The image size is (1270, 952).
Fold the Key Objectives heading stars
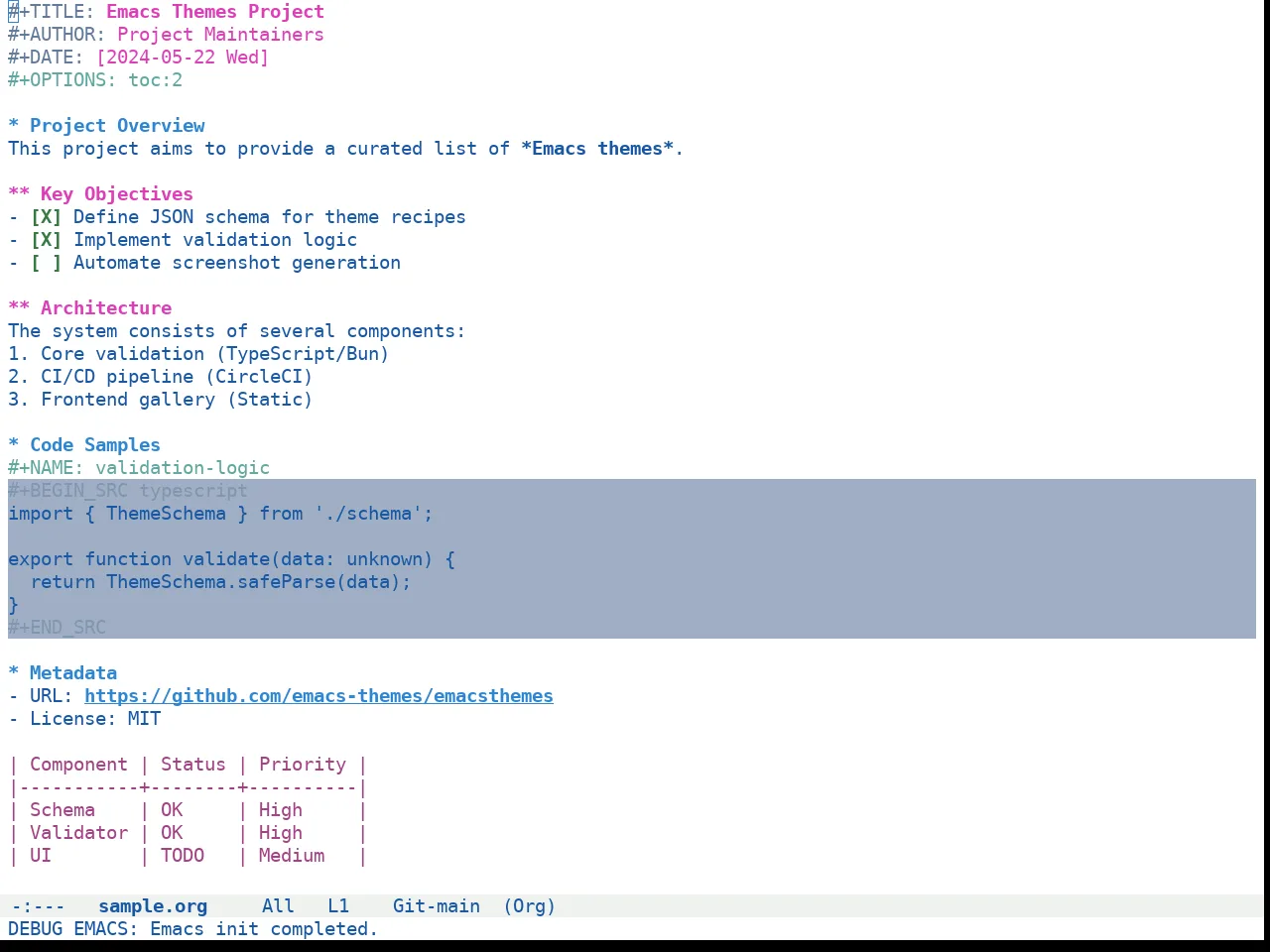[19, 194]
